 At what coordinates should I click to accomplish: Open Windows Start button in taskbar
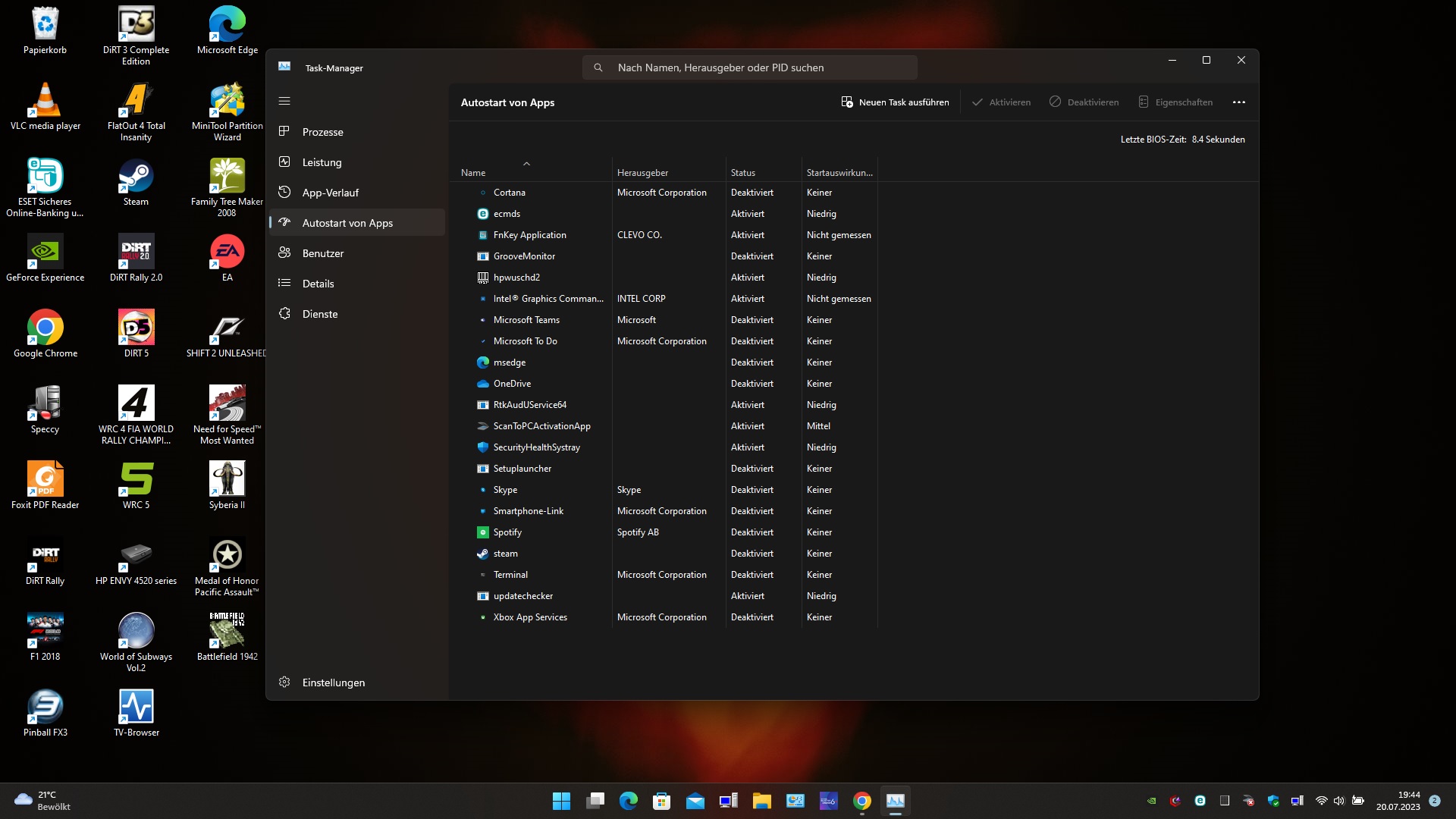(x=561, y=801)
